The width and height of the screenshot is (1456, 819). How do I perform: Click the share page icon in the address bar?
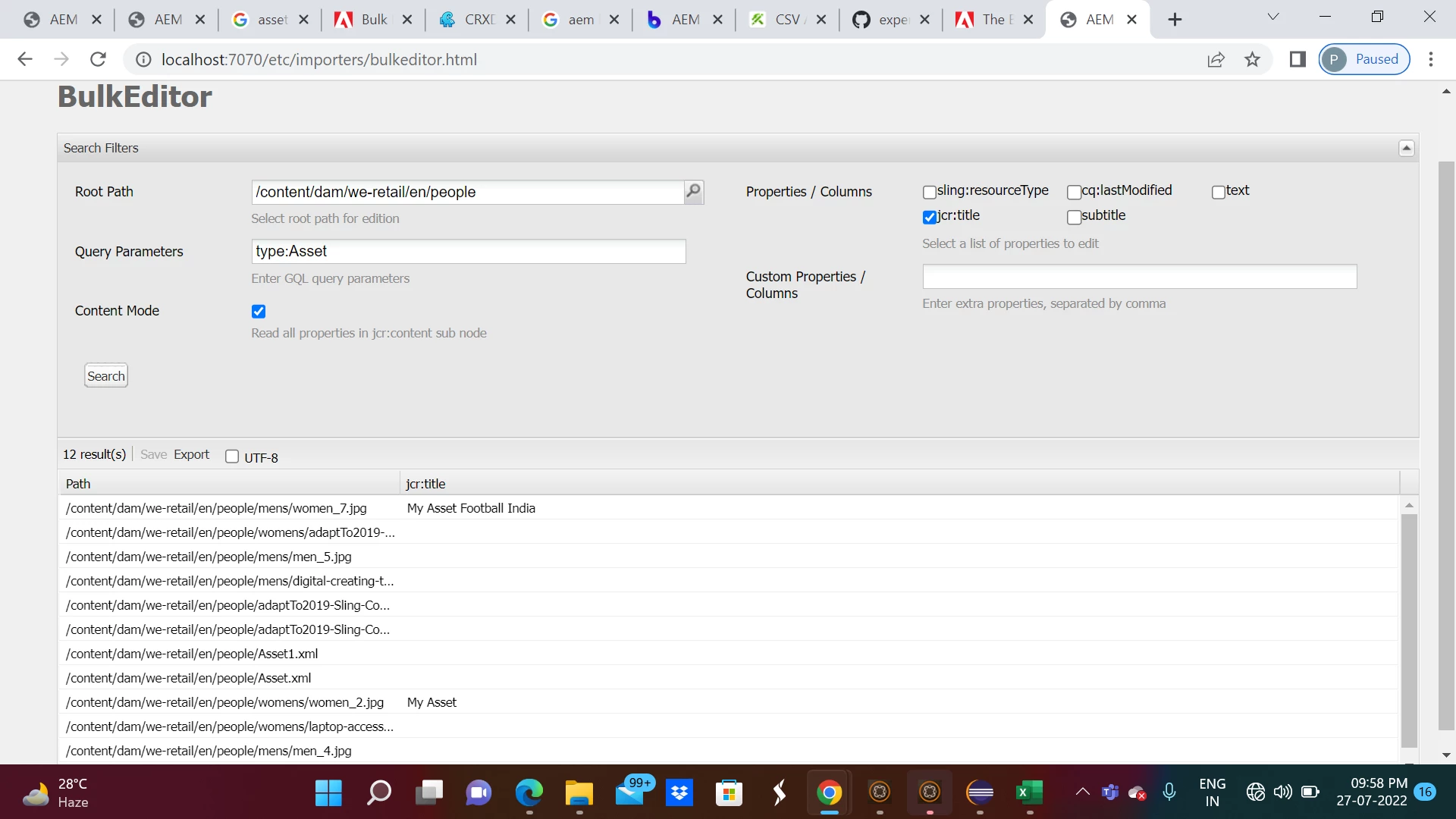(x=1216, y=59)
